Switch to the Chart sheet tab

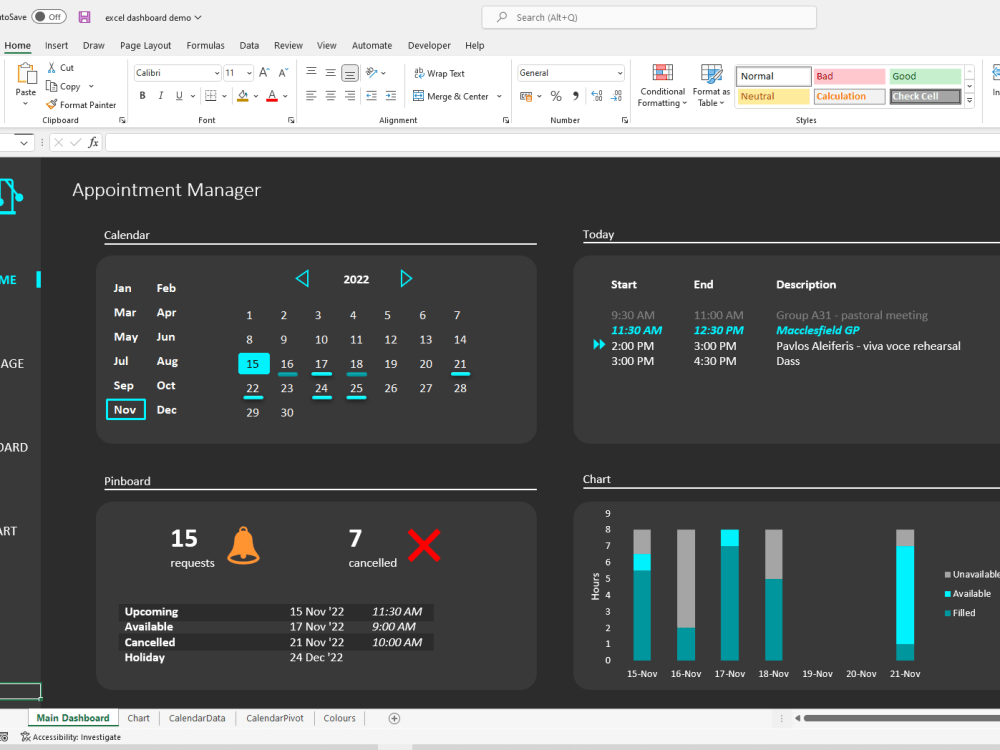[138, 717]
